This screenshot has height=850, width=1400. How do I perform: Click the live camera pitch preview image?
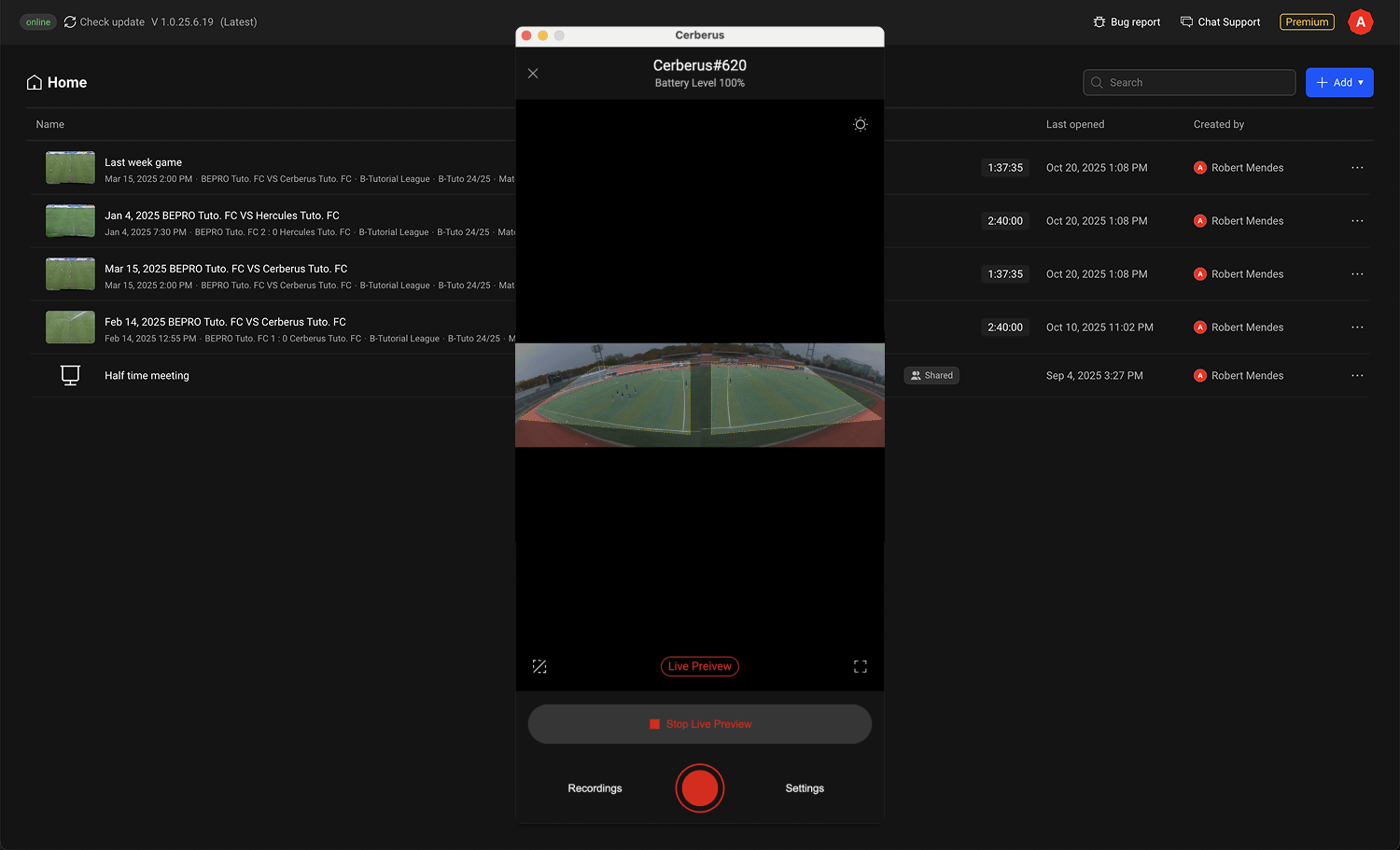[x=700, y=395]
